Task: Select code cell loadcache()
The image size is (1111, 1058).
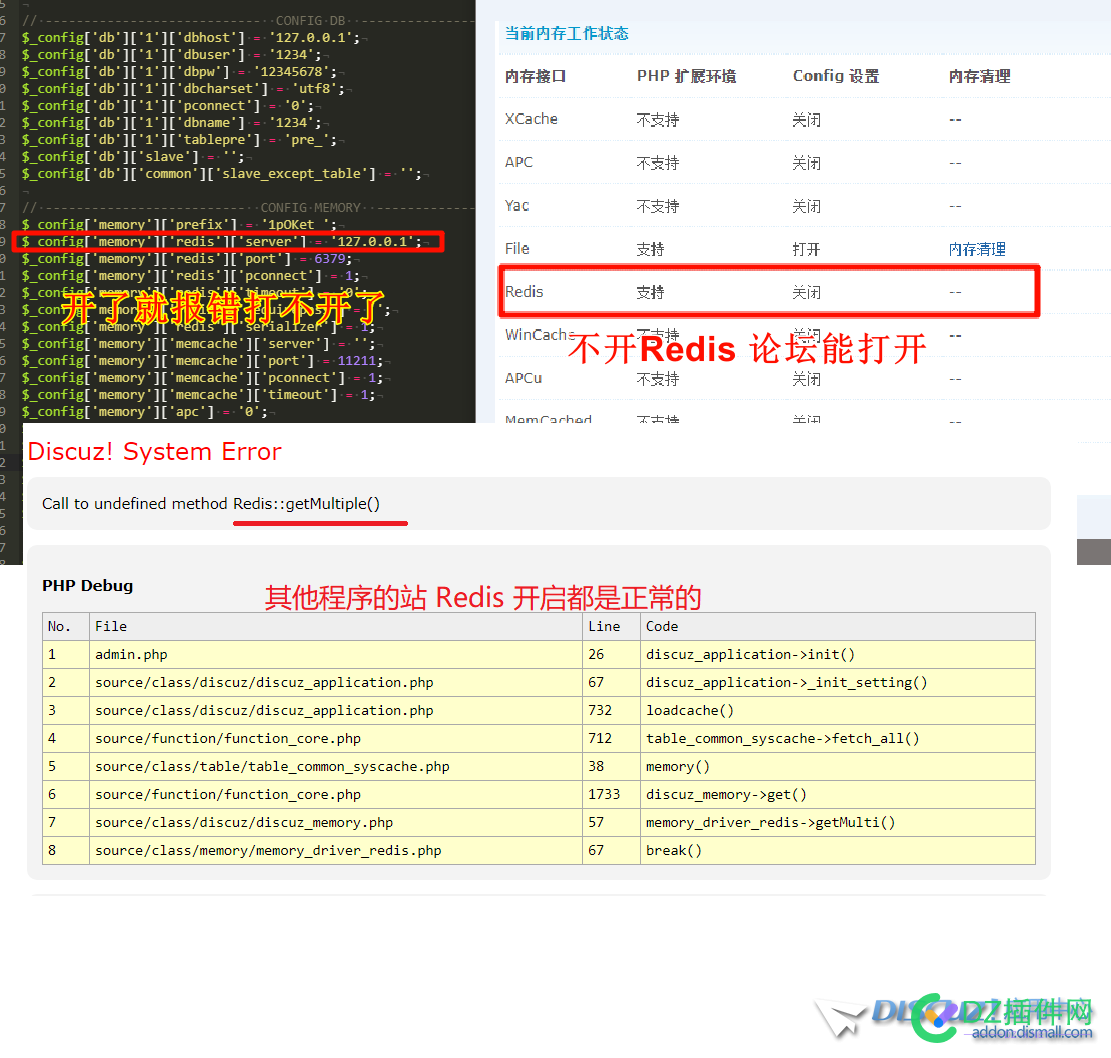Action: [689, 710]
